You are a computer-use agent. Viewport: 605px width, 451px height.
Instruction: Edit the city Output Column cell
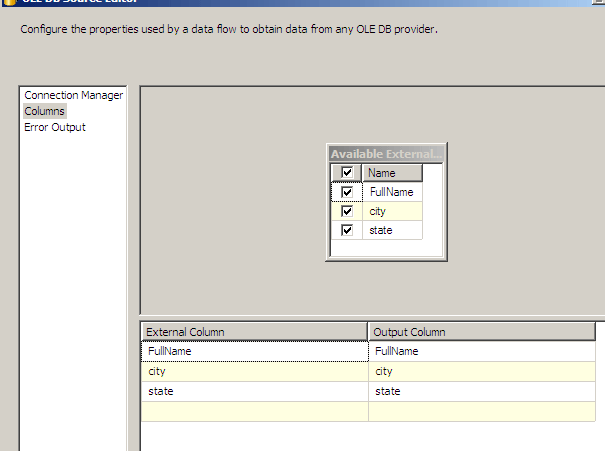pyautogui.click(x=482, y=372)
